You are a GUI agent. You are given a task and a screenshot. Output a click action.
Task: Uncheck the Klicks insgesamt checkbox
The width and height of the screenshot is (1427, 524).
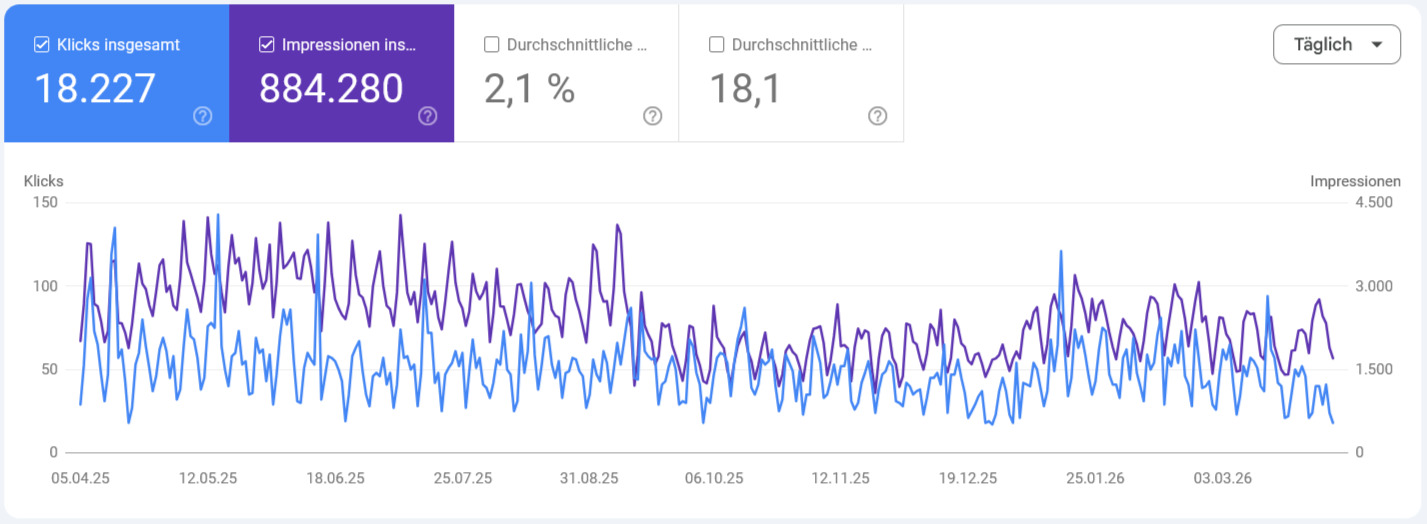[x=42, y=44]
